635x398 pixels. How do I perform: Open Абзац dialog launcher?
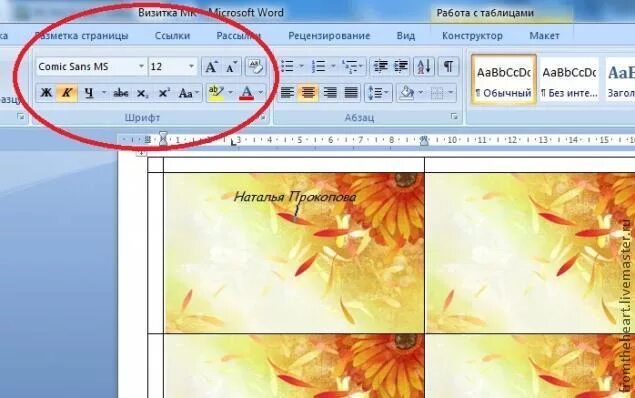(x=454, y=117)
